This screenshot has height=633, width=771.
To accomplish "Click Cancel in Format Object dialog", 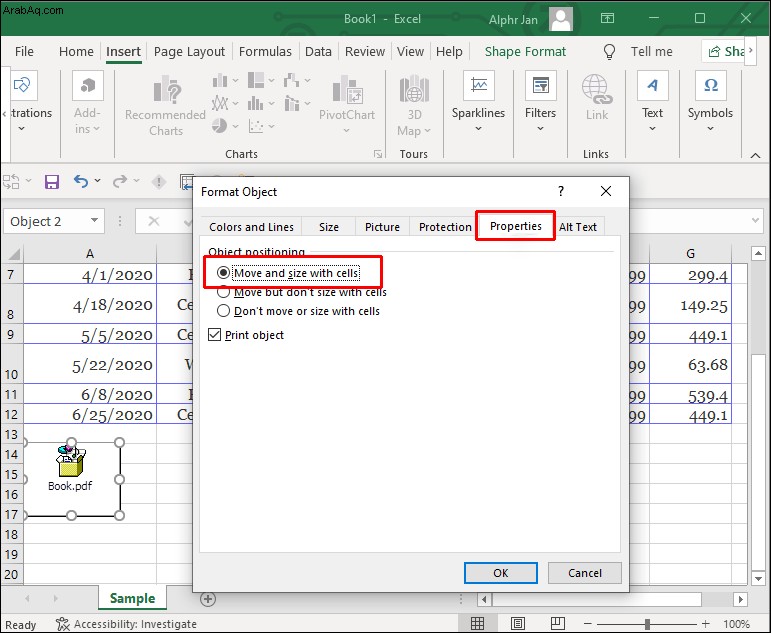I will tap(585, 573).
